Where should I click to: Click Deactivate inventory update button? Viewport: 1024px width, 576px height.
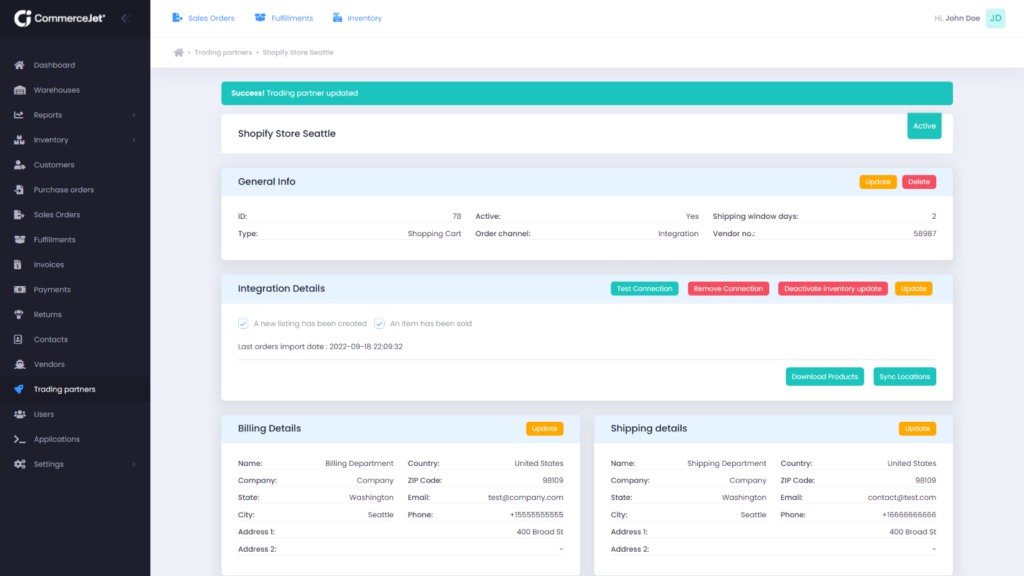833,289
